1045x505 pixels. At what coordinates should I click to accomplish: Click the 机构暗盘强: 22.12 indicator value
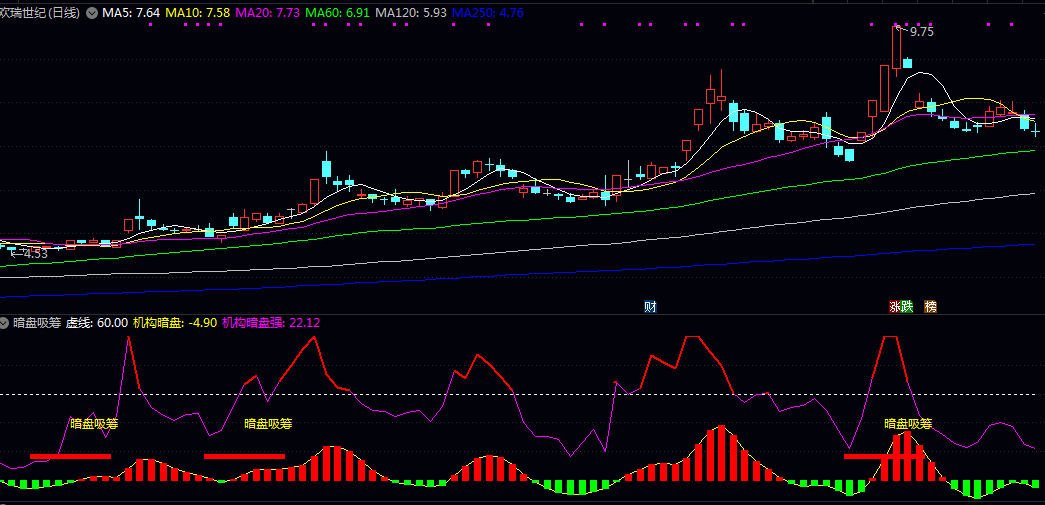271,323
